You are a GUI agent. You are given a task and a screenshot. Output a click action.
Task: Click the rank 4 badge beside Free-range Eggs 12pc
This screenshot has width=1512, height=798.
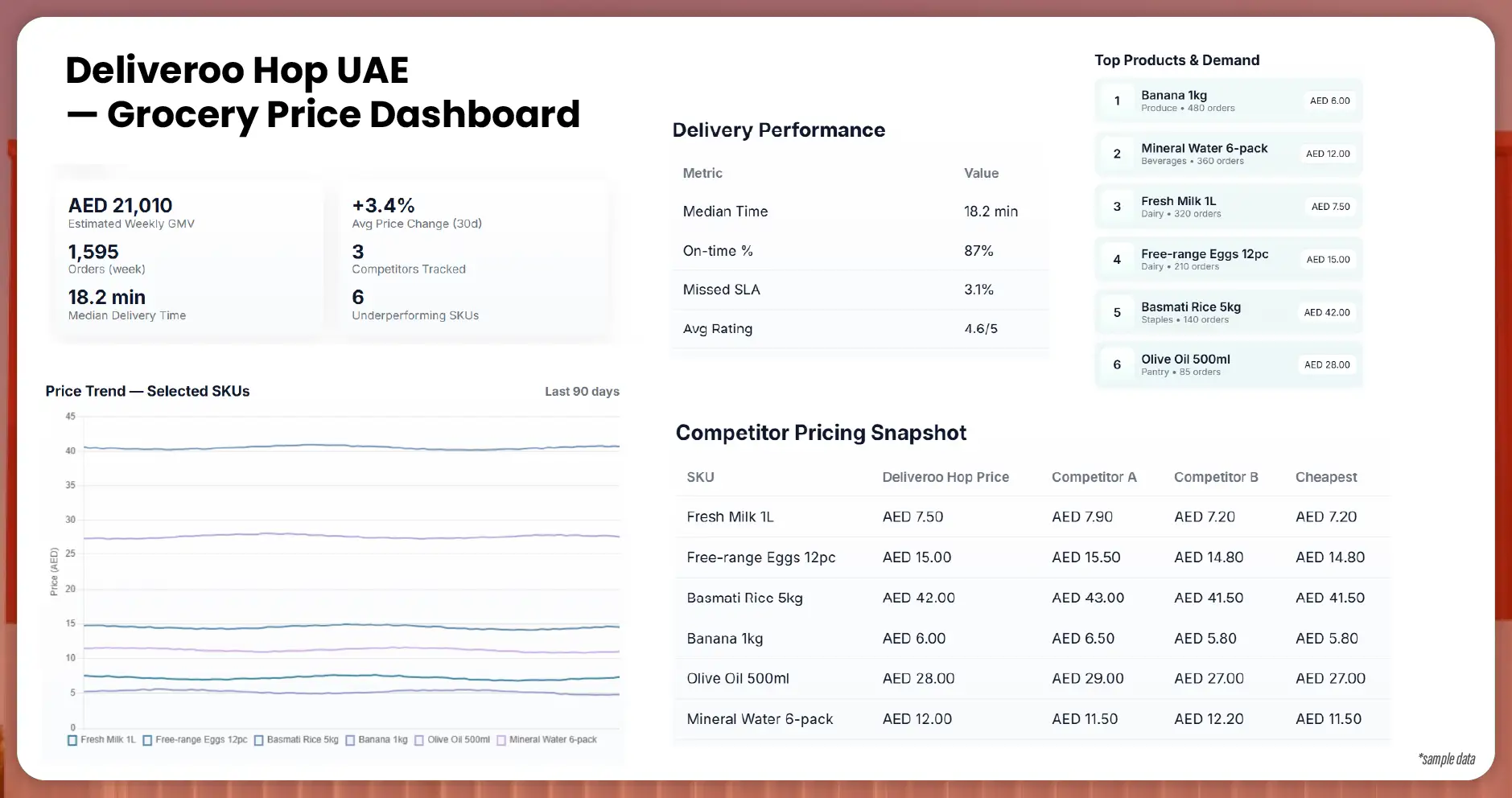tap(1117, 259)
